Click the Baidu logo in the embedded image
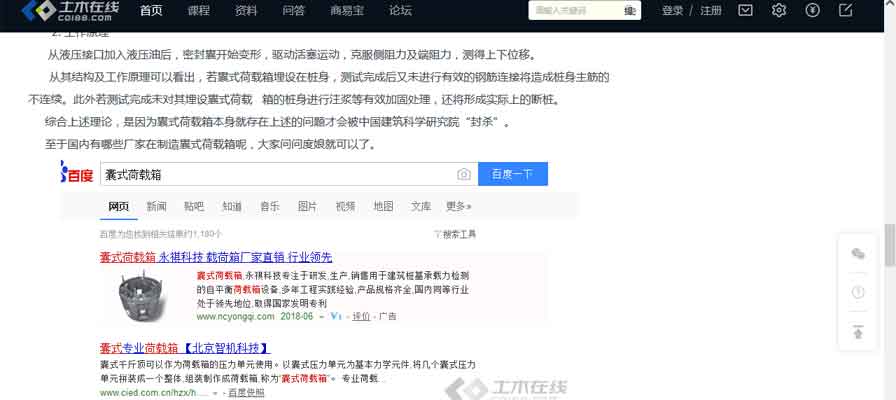This screenshot has width=896, height=400. tap(77, 174)
